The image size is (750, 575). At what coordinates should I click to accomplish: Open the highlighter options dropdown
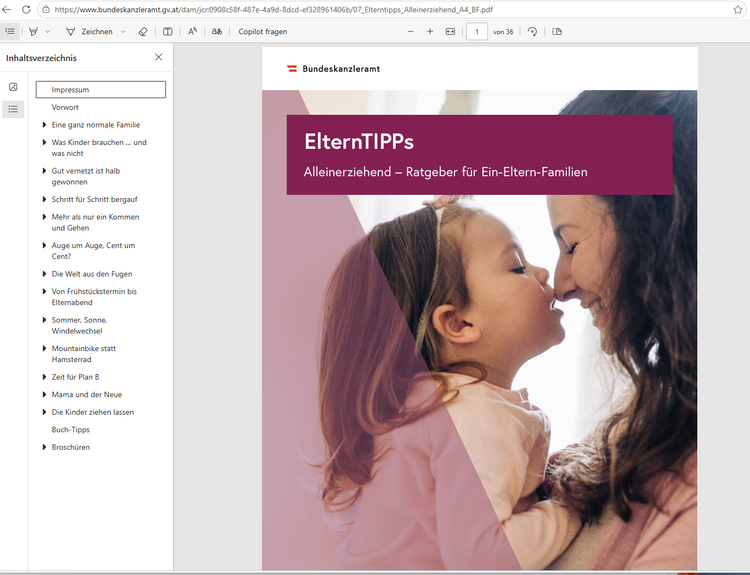[47, 32]
